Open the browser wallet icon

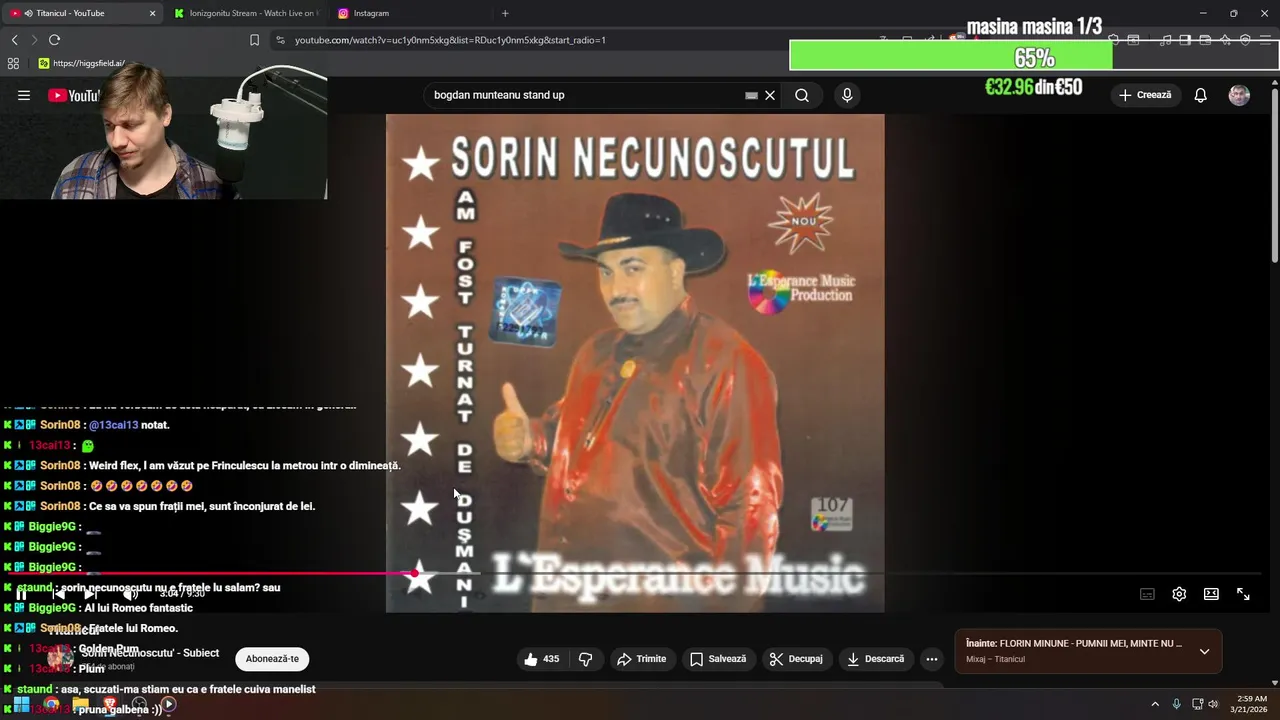1205,40
